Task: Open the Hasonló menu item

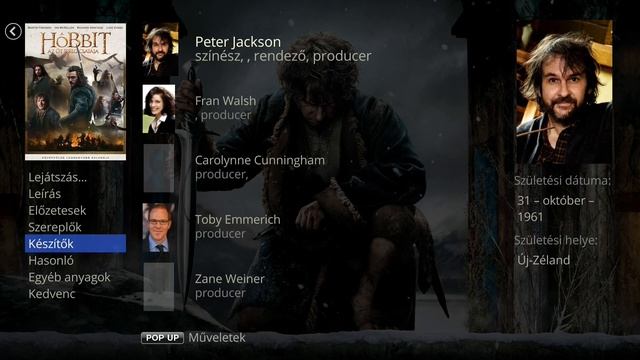Action: click(51, 260)
